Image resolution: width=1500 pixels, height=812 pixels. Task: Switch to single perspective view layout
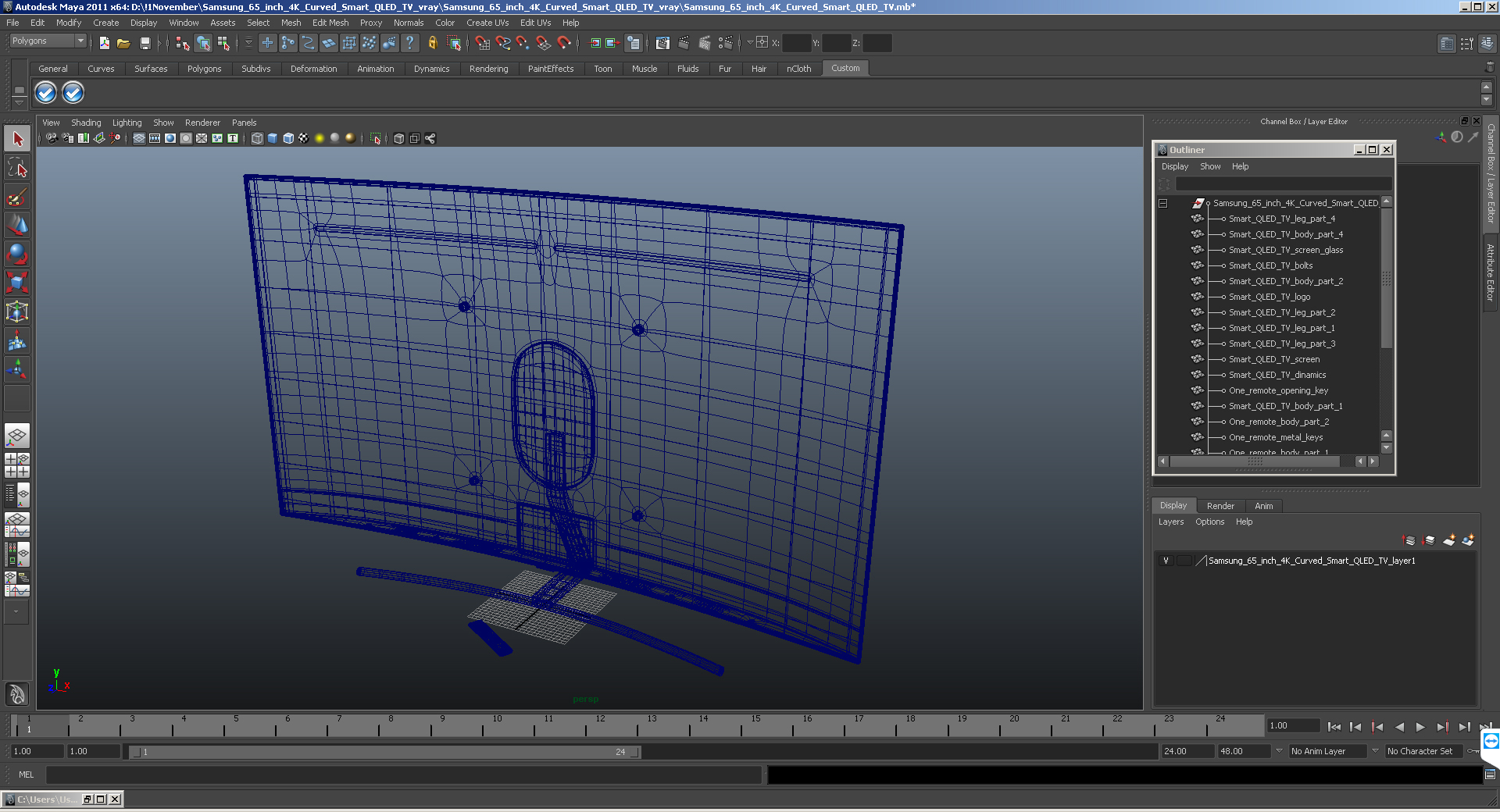(17, 436)
